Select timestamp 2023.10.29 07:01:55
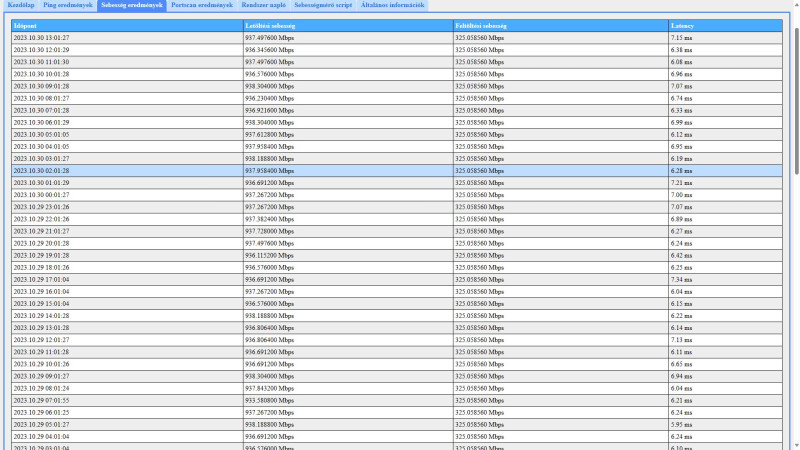800x450 pixels. (41, 401)
